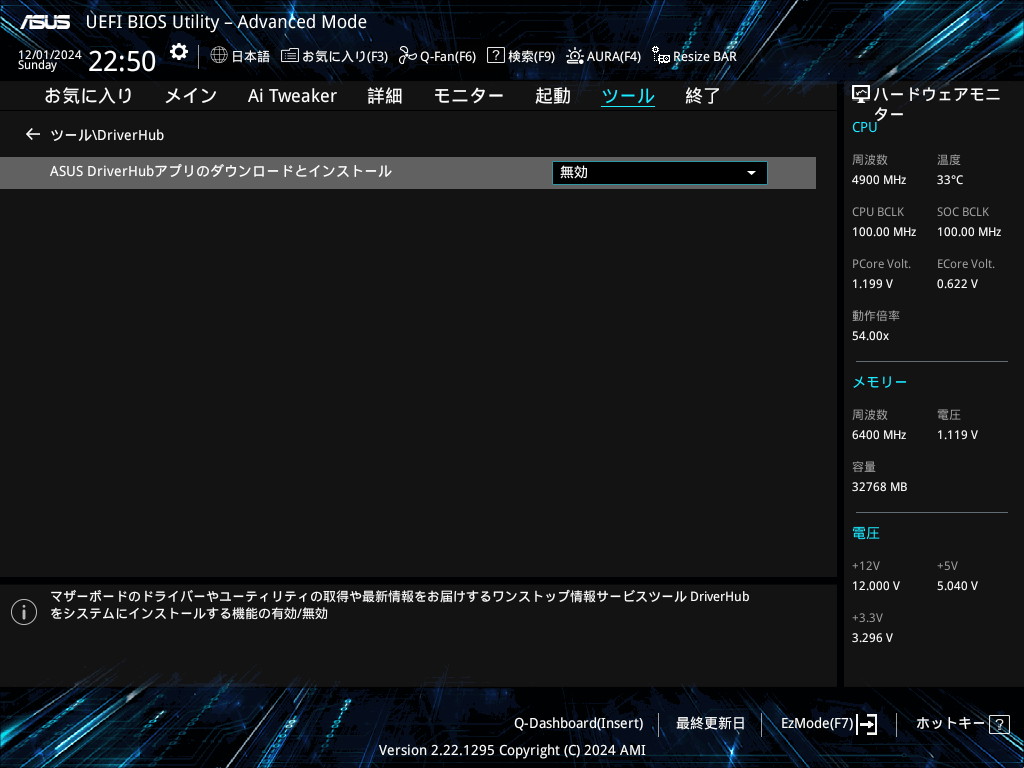
Task: Select the ASUS DriverHub install setting row
Action: pos(408,173)
